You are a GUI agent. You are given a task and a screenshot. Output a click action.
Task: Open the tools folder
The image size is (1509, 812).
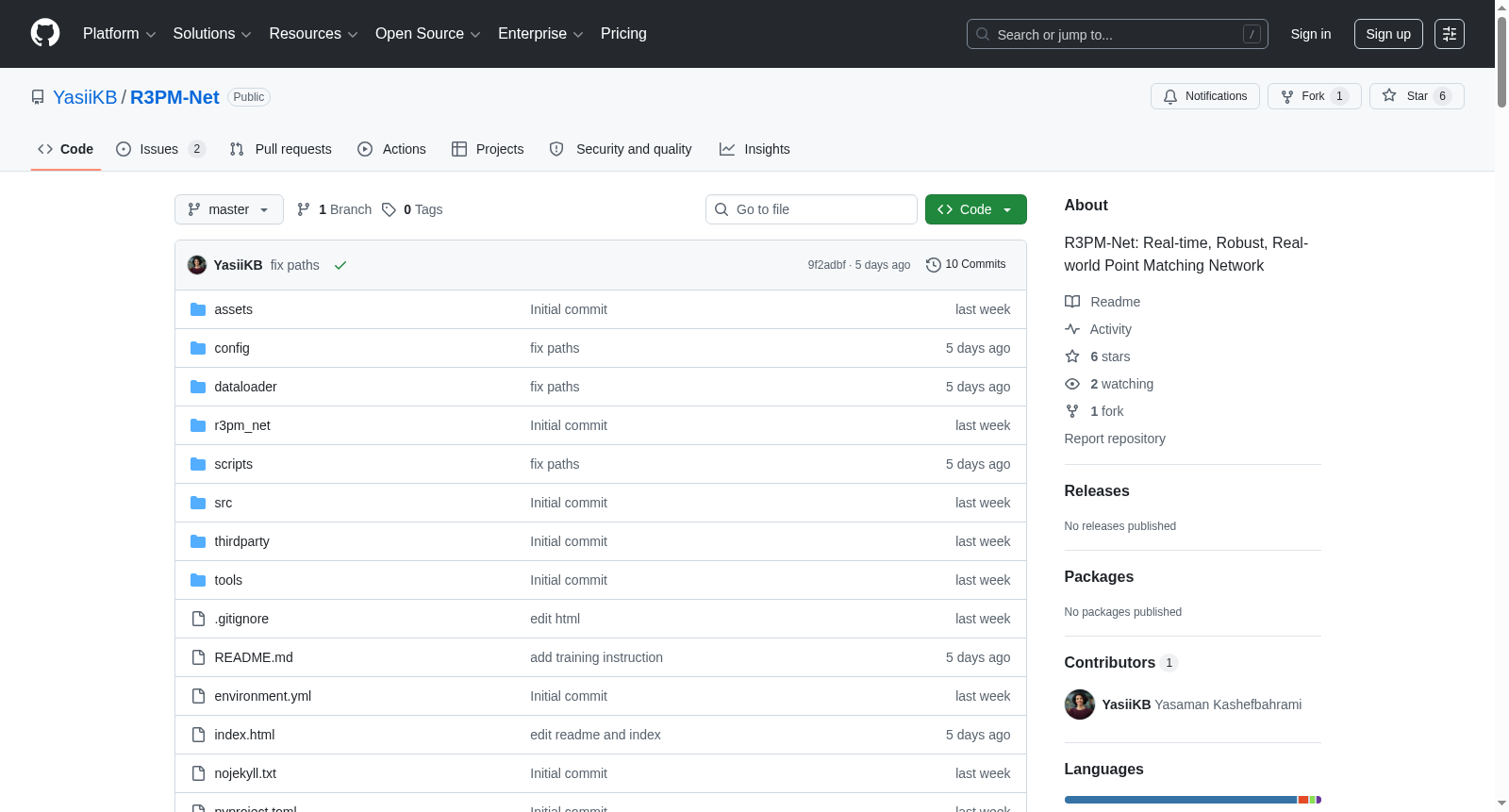228,580
